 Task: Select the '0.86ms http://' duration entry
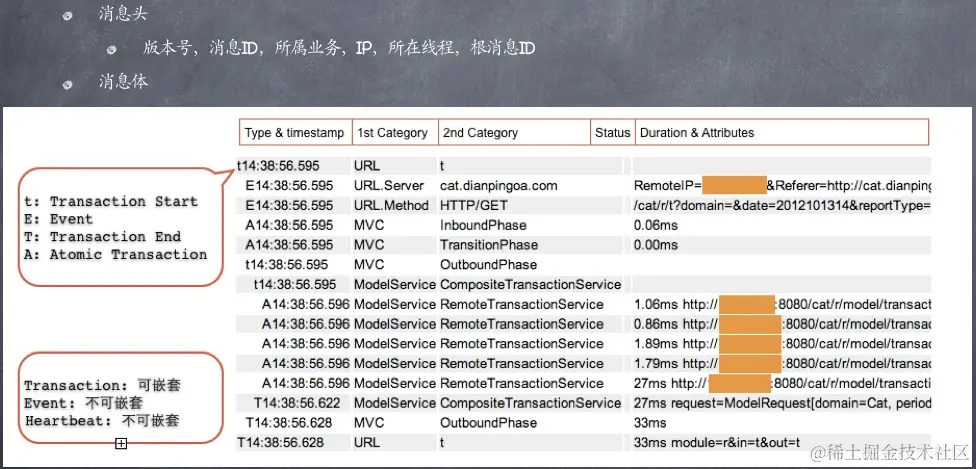(677, 324)
